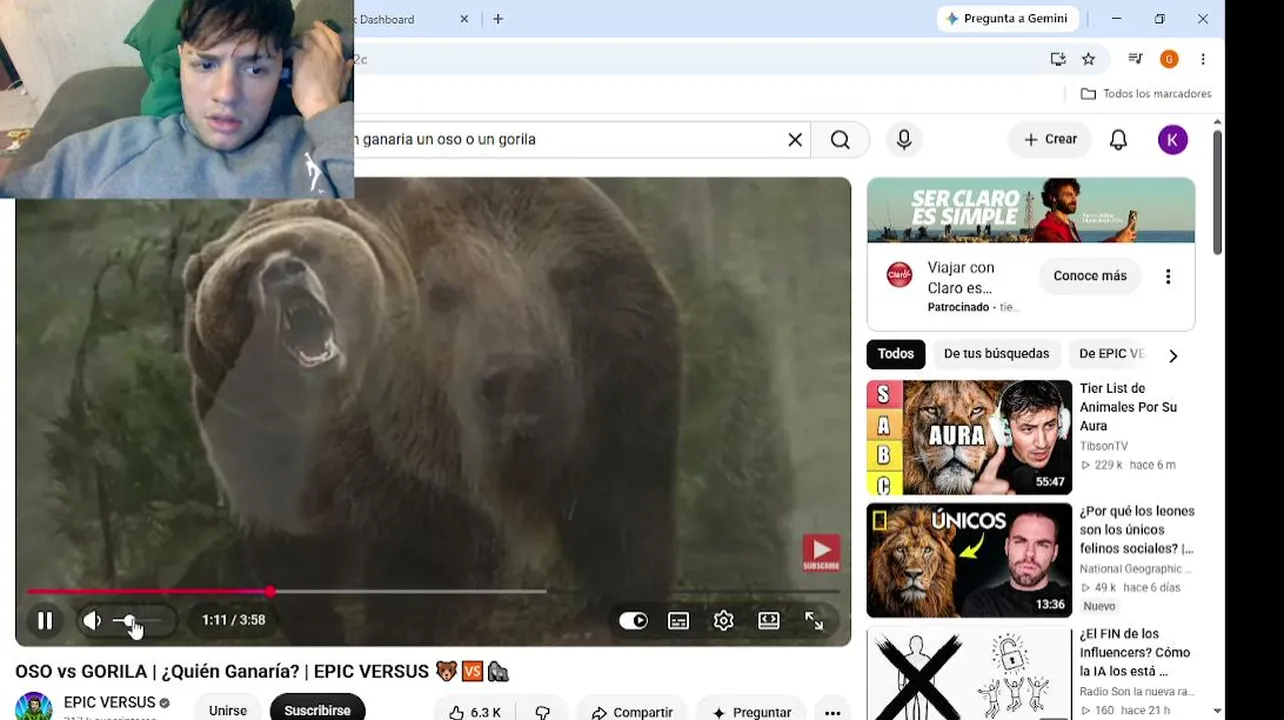Click the Radio Son la nueva ra... channel name

click(x=1137, y=692)
